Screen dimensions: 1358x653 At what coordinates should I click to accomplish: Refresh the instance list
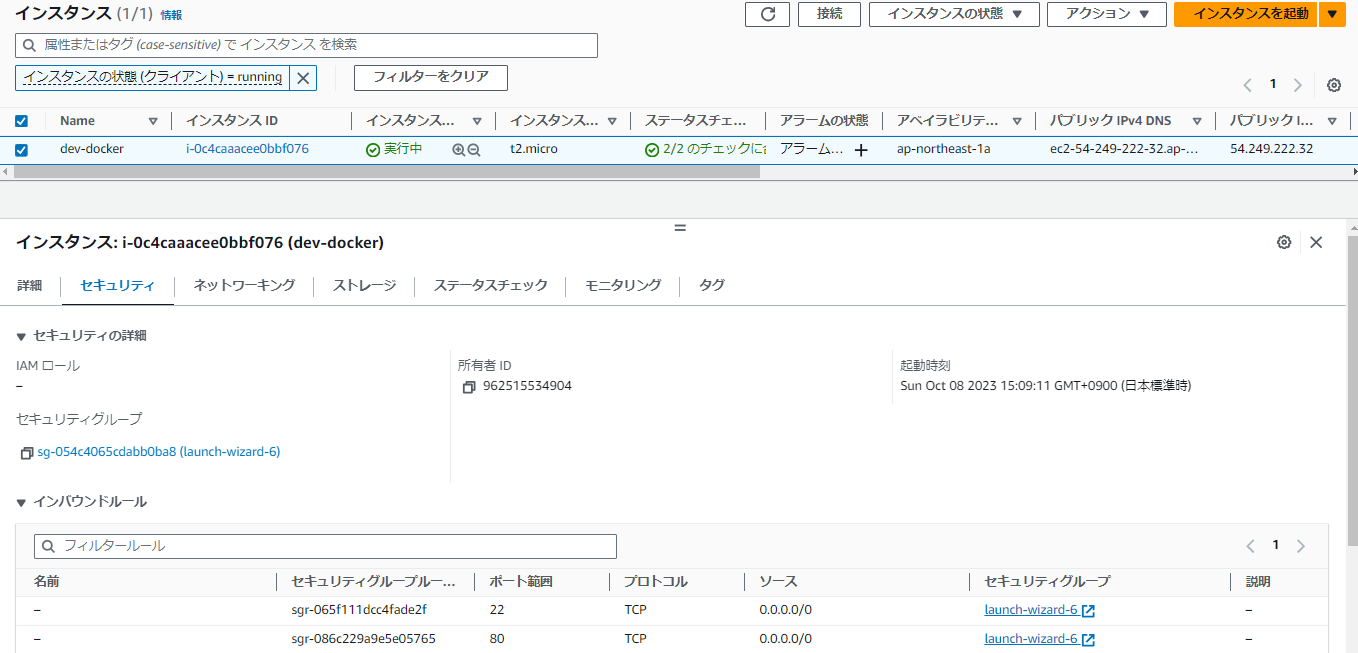(767, 14)
